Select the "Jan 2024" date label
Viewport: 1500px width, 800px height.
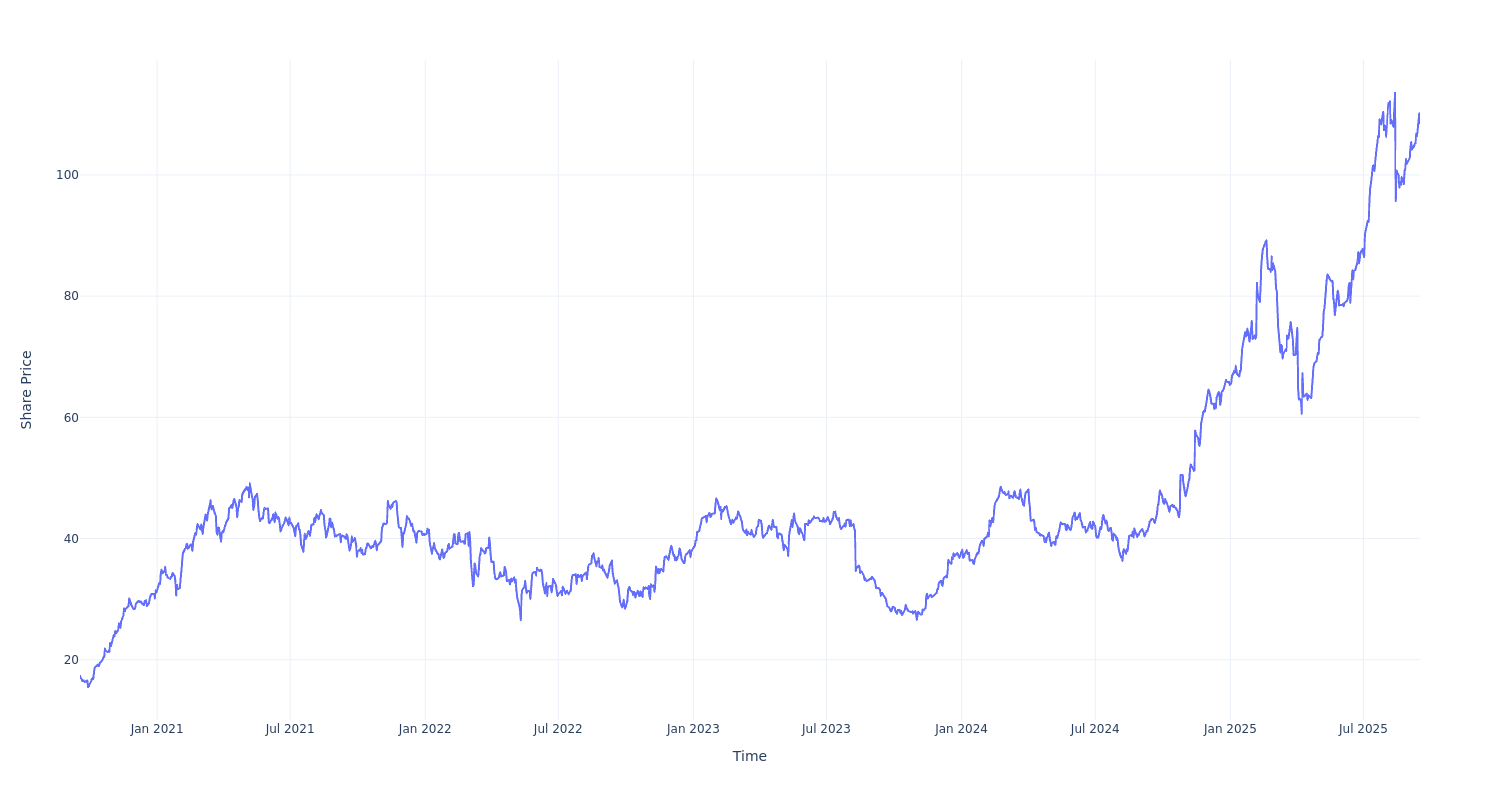tap(961, 729)
